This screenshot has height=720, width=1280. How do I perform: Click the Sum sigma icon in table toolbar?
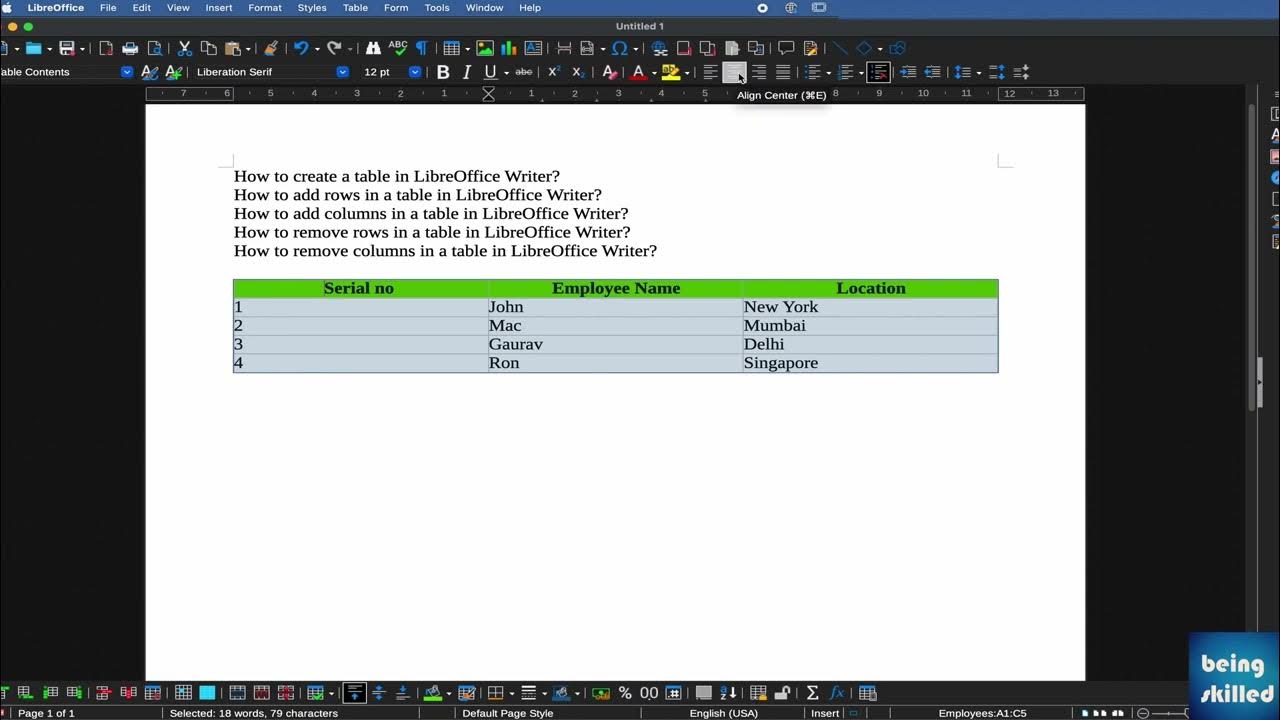click(x=812, y=692)
